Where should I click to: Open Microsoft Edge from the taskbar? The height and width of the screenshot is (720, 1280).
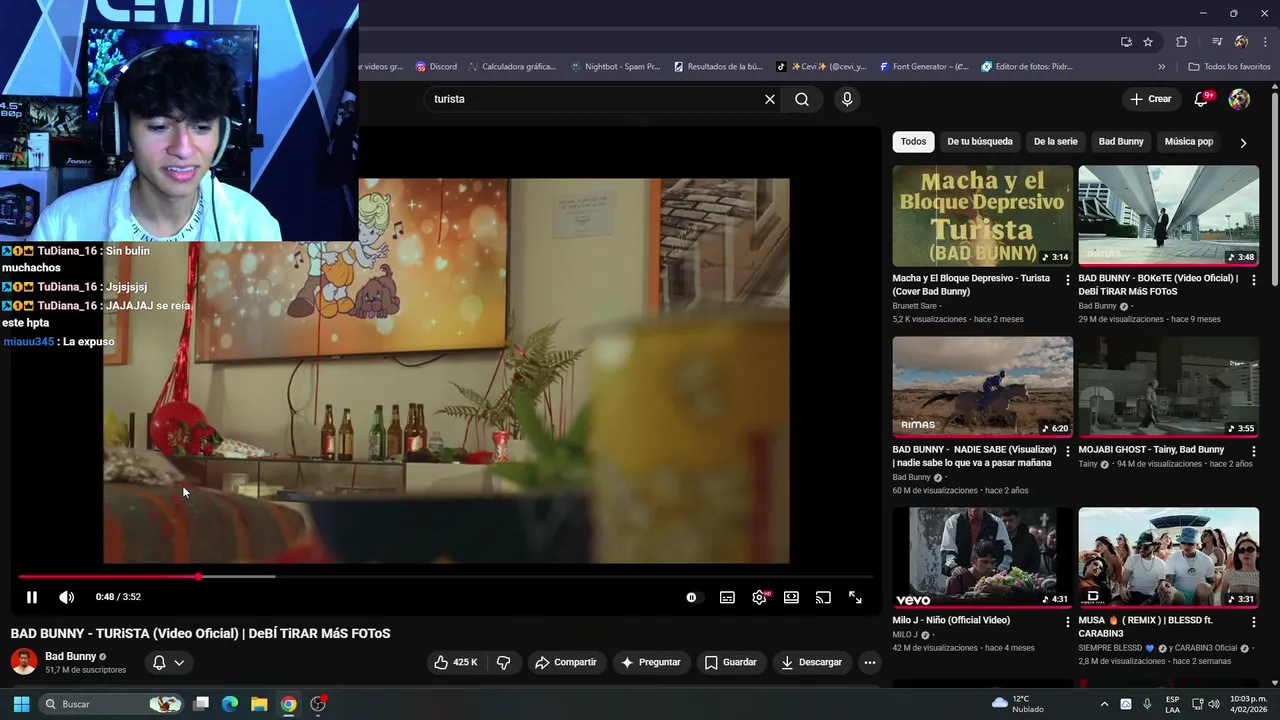click(x=230, y=704)
